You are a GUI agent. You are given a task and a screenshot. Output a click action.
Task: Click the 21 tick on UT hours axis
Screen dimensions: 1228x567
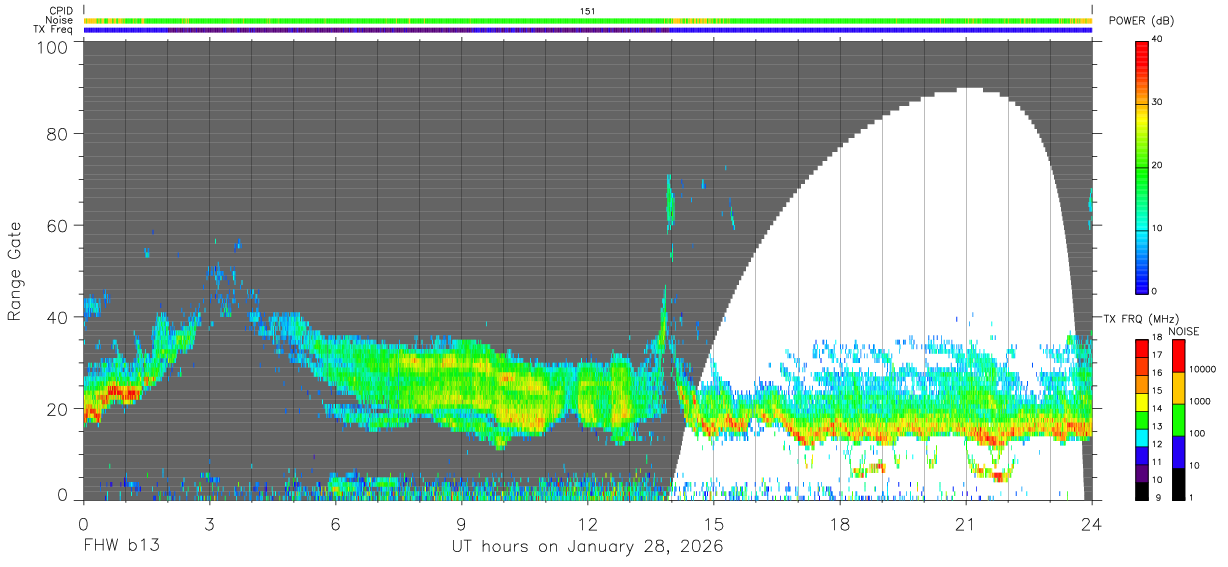pyautogui.click(x=965, y=523)
